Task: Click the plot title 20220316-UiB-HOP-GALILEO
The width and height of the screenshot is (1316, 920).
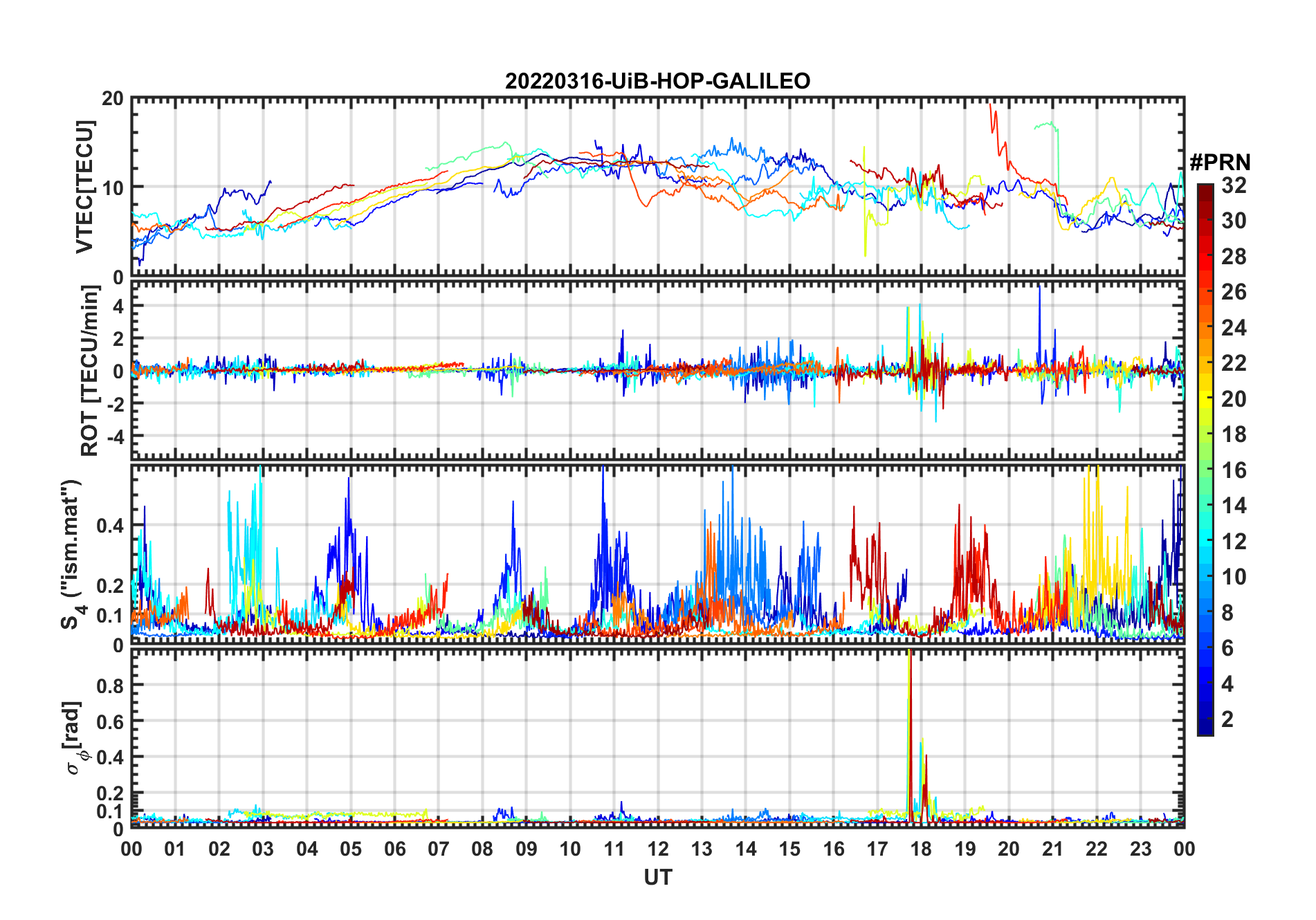Action: tap(657, 81)
